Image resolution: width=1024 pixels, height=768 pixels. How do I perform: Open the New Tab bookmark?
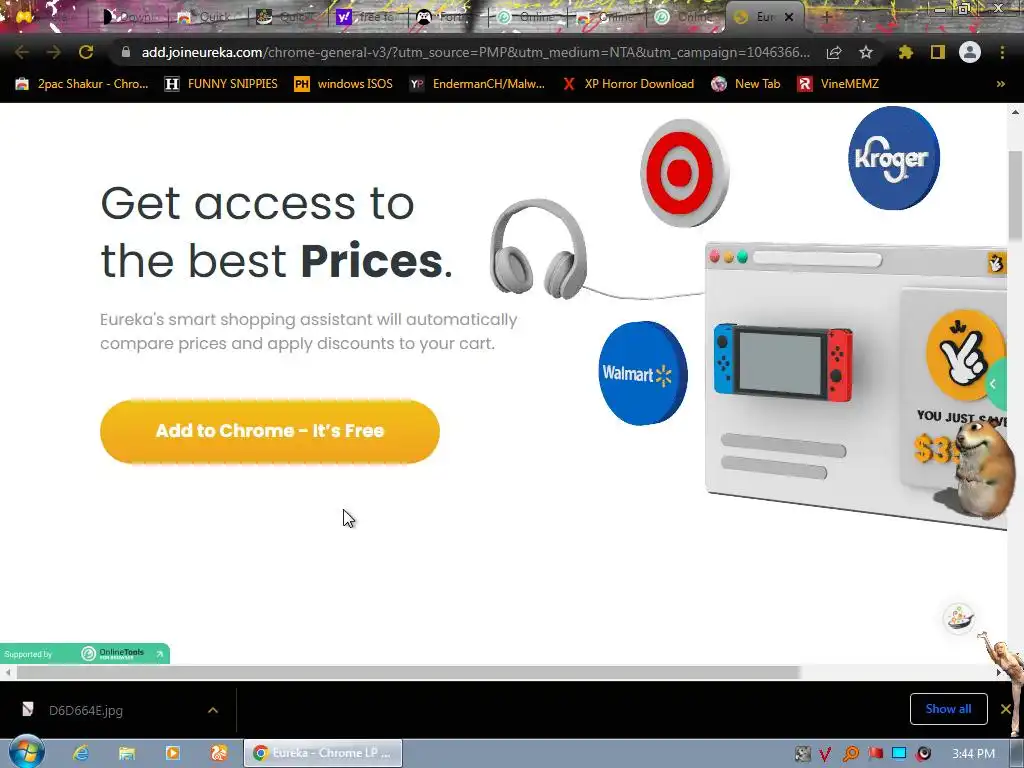[746, 84]
